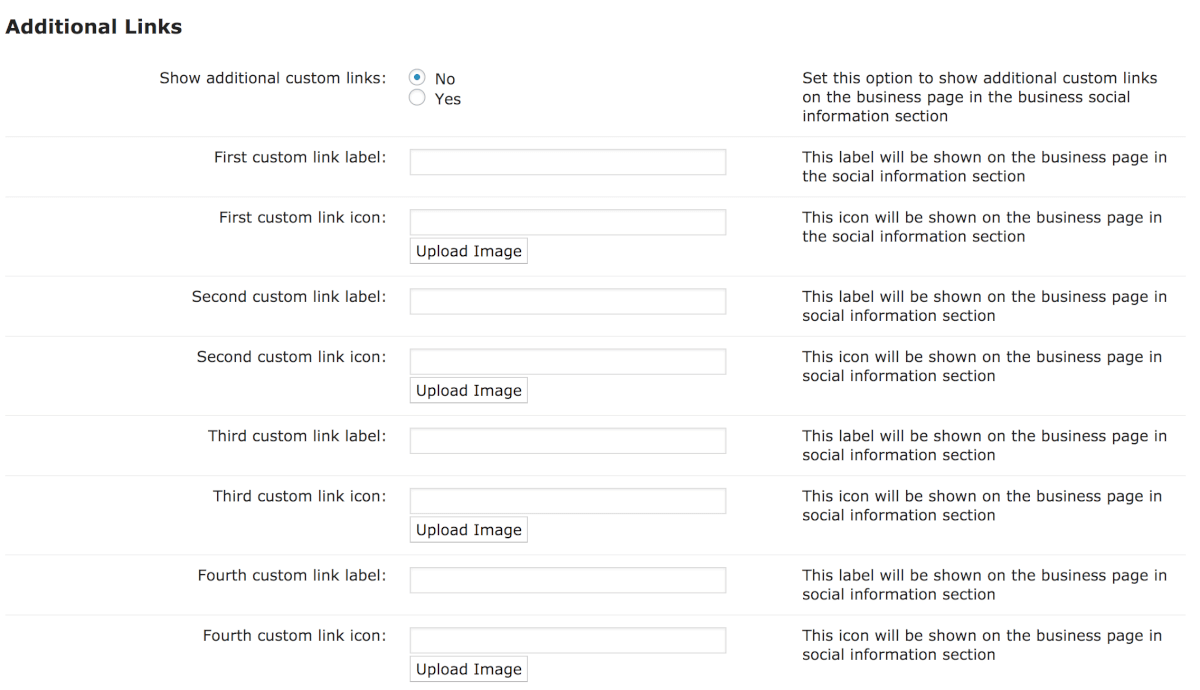Click the 'Second custom link label:' caption text

[289, 297]
